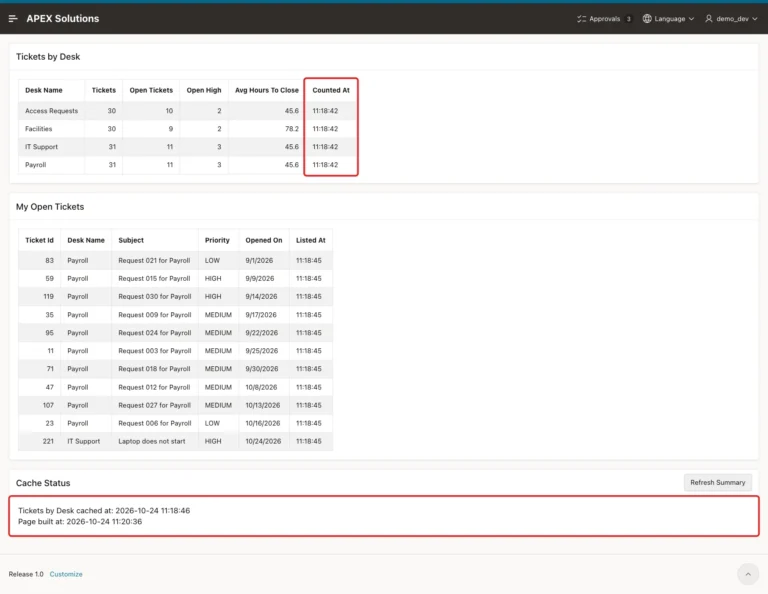
Task: Click the Release 1.0 footer text
Action: (x=26, y=574)
